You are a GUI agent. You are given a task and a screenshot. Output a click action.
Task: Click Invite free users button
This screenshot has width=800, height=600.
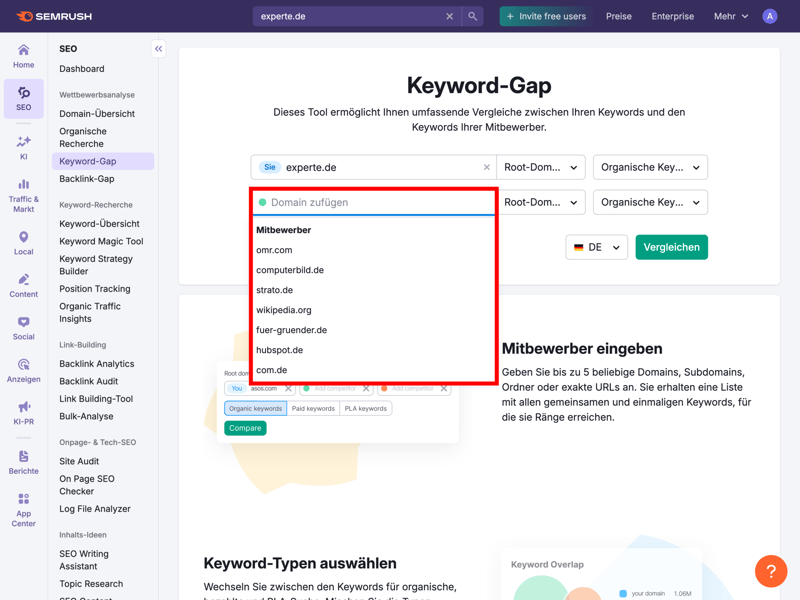[x=546, y=16]
